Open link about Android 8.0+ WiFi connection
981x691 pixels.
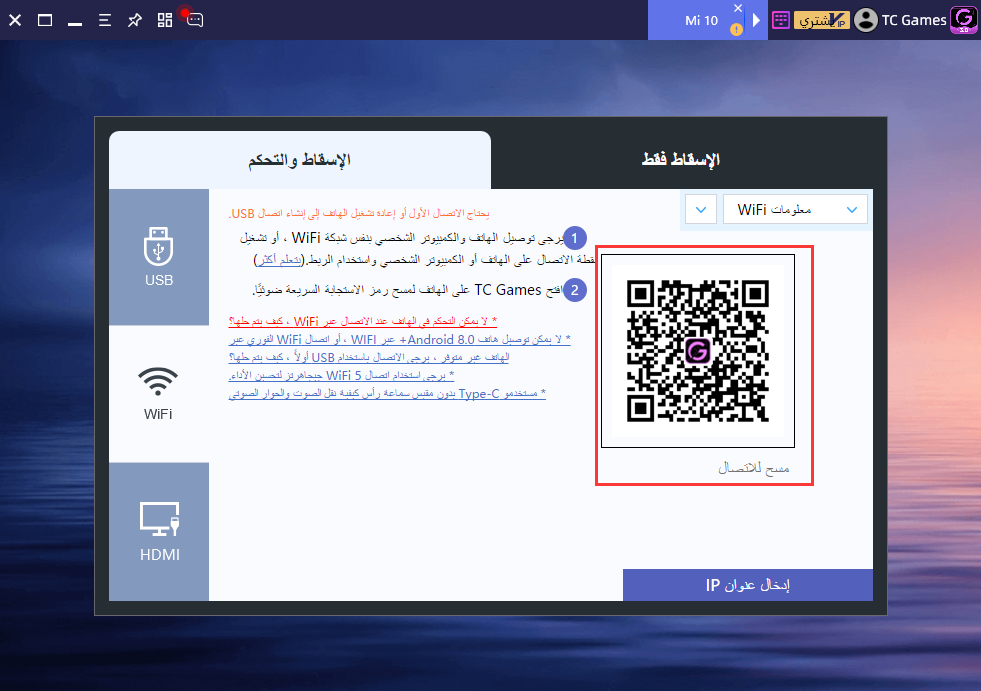(x=400, y=339)
